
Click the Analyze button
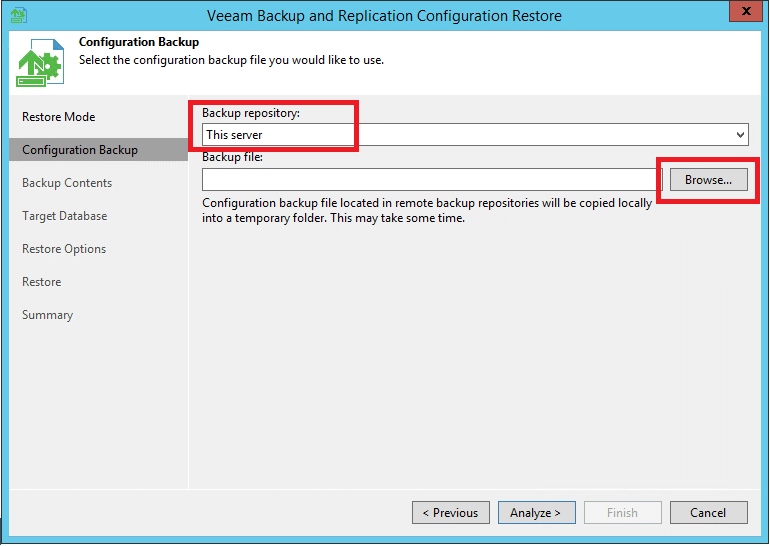click(x=536, y=513)
